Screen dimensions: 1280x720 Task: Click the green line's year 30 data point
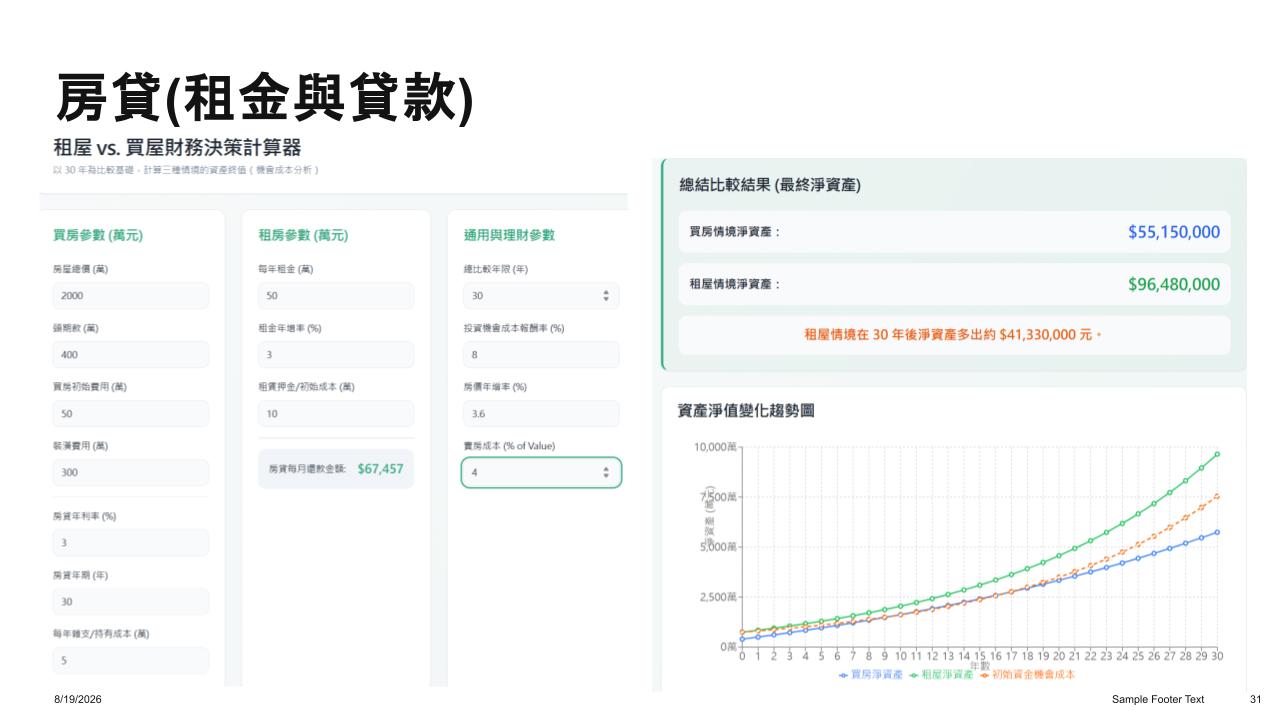point(1218,454)
